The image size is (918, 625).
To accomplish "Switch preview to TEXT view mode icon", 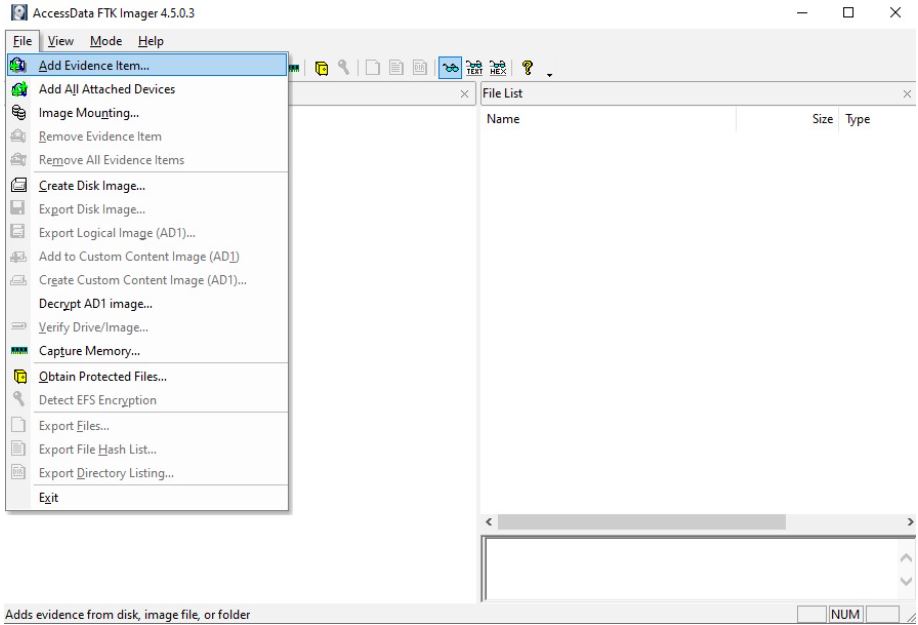I will click(474, 68).
